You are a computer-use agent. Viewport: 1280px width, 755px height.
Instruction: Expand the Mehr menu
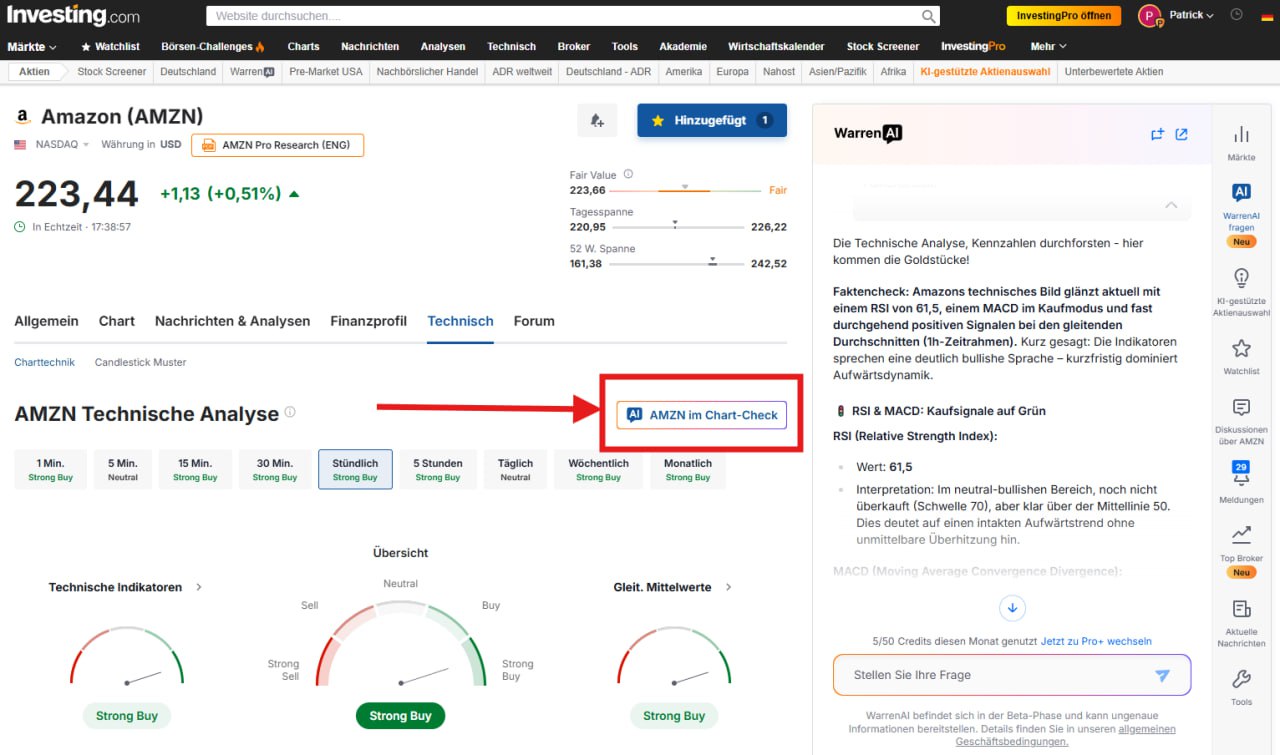pos(1048,46)
